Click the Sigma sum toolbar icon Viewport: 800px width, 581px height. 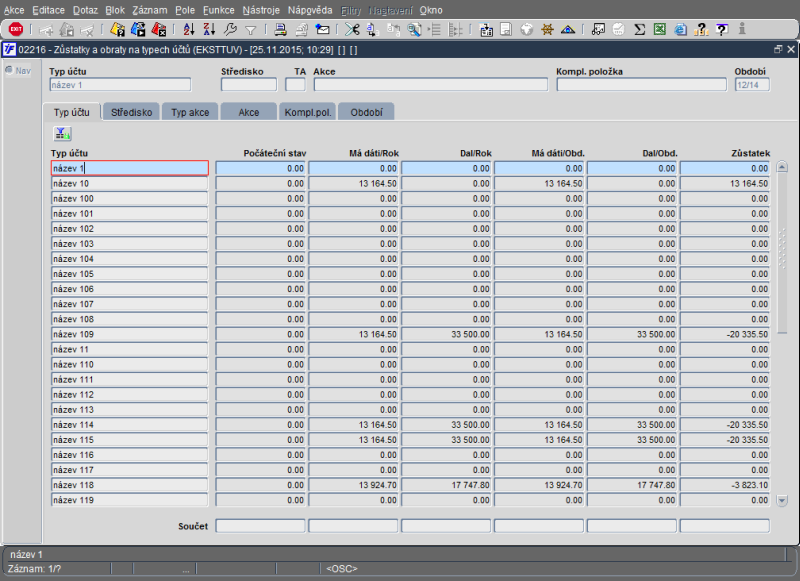(639, 30)
